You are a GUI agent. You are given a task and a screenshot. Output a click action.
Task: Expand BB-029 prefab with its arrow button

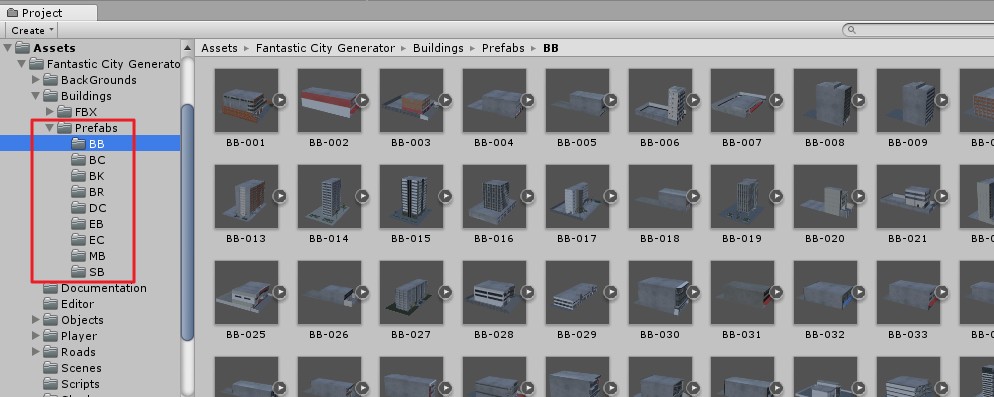click(x=611, y=292)
